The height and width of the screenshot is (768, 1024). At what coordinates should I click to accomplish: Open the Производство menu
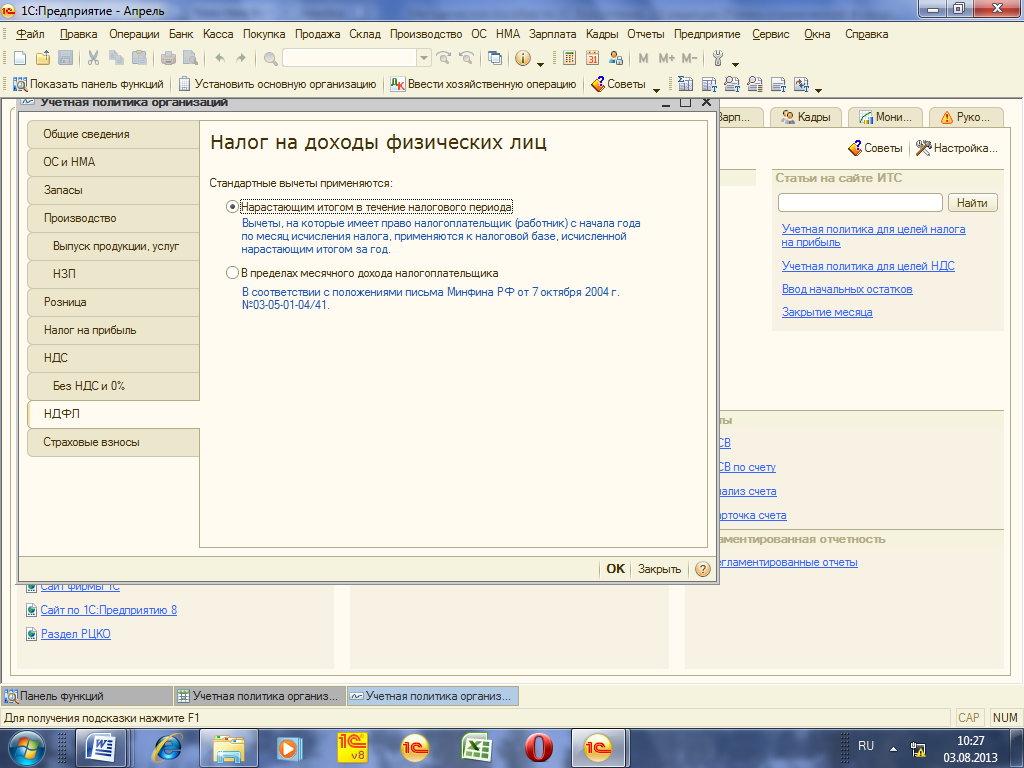click(426, 34)
